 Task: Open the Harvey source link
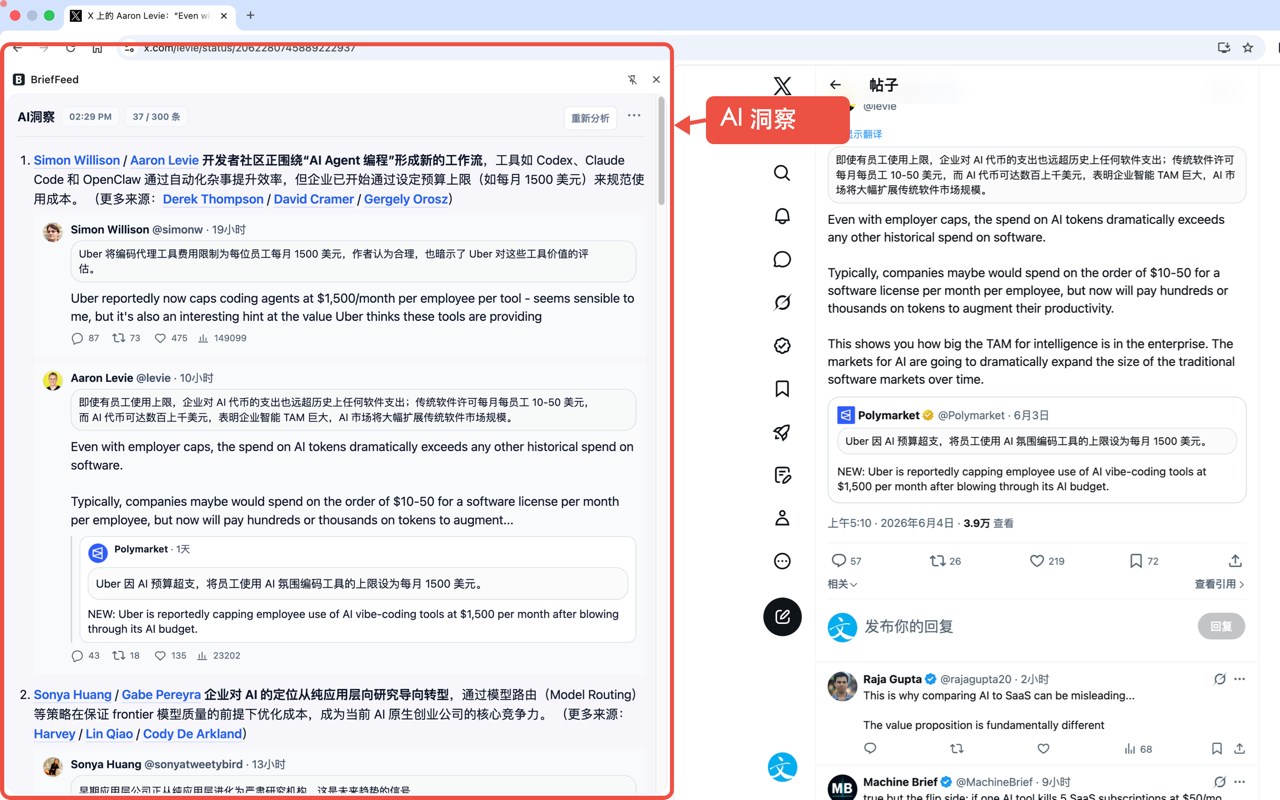55,734
